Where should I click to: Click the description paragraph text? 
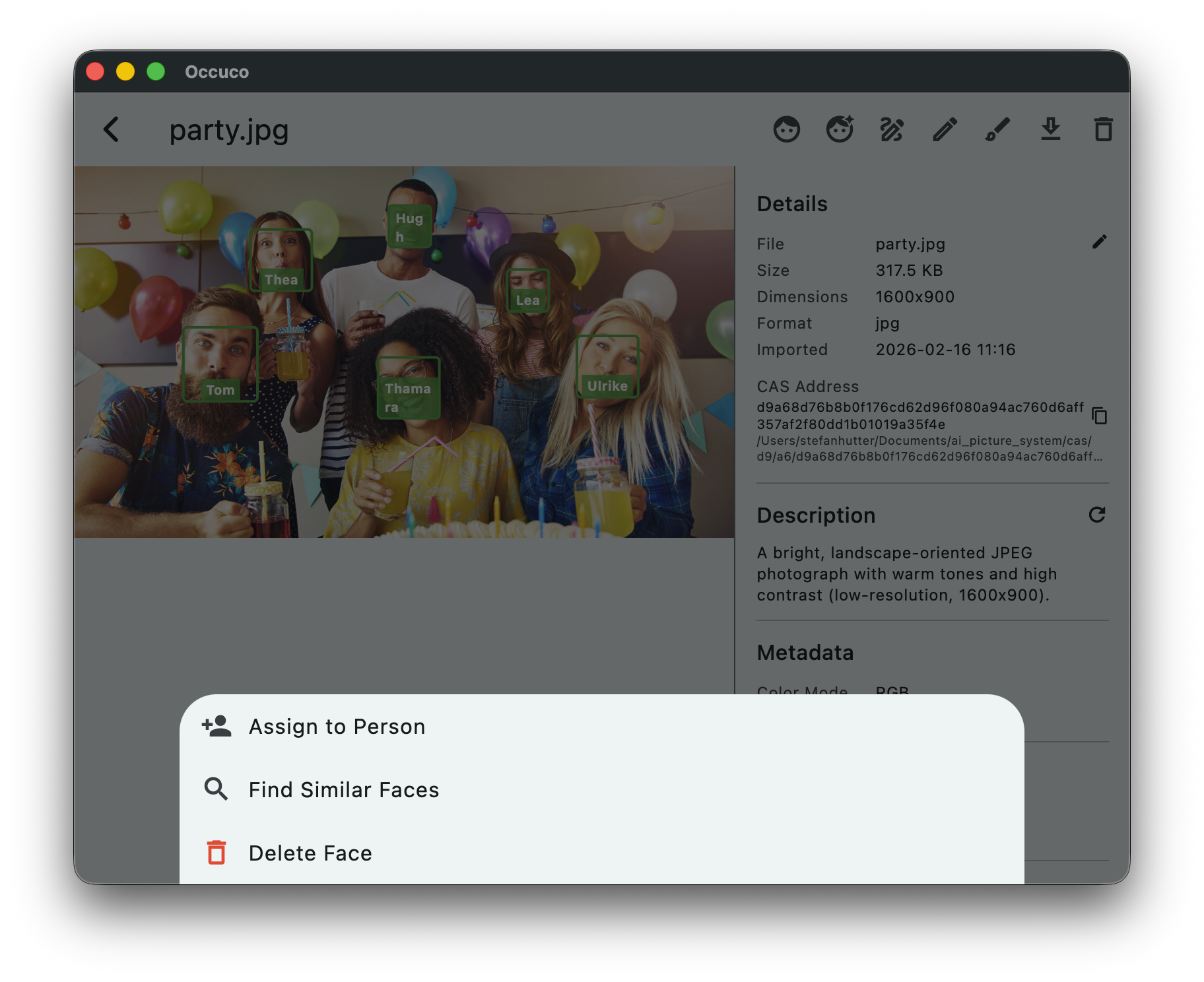click(907, 574)
